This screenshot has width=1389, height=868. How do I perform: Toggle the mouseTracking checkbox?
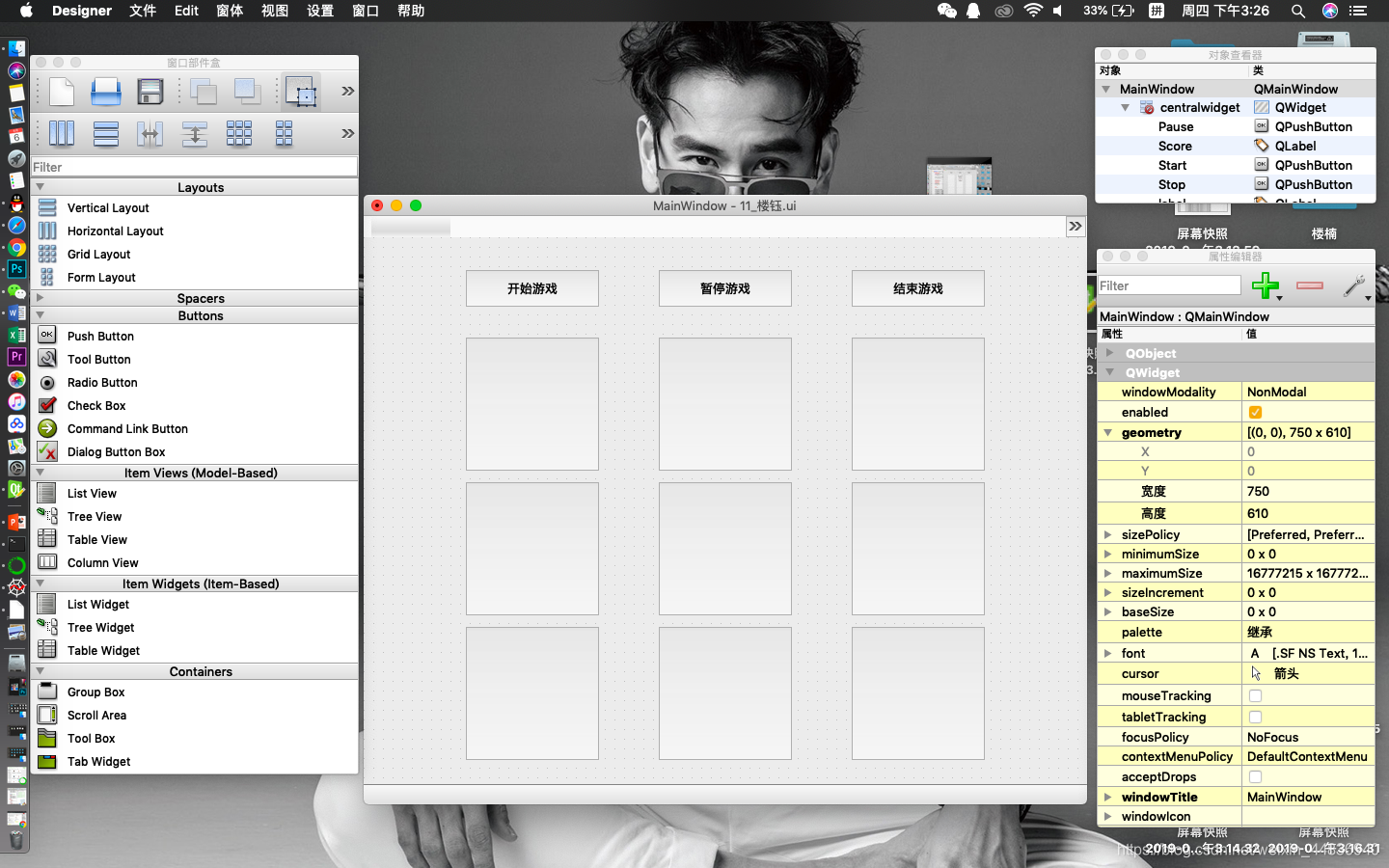tap(1255, 695)
